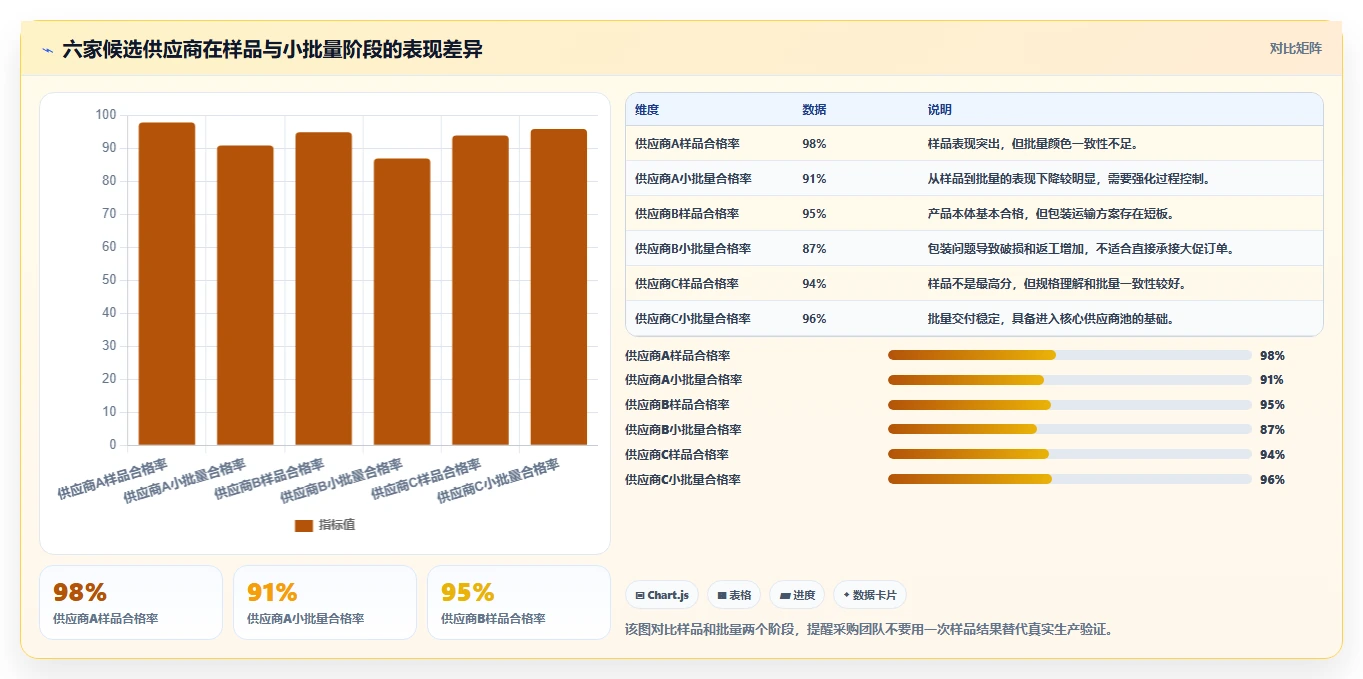Image resolution: width=1363 pixels, height=679 pixels.
Task: Click the title 六家候选供应商在样品与小批量阶段的表现差异
Action: [x=272, y=50]
